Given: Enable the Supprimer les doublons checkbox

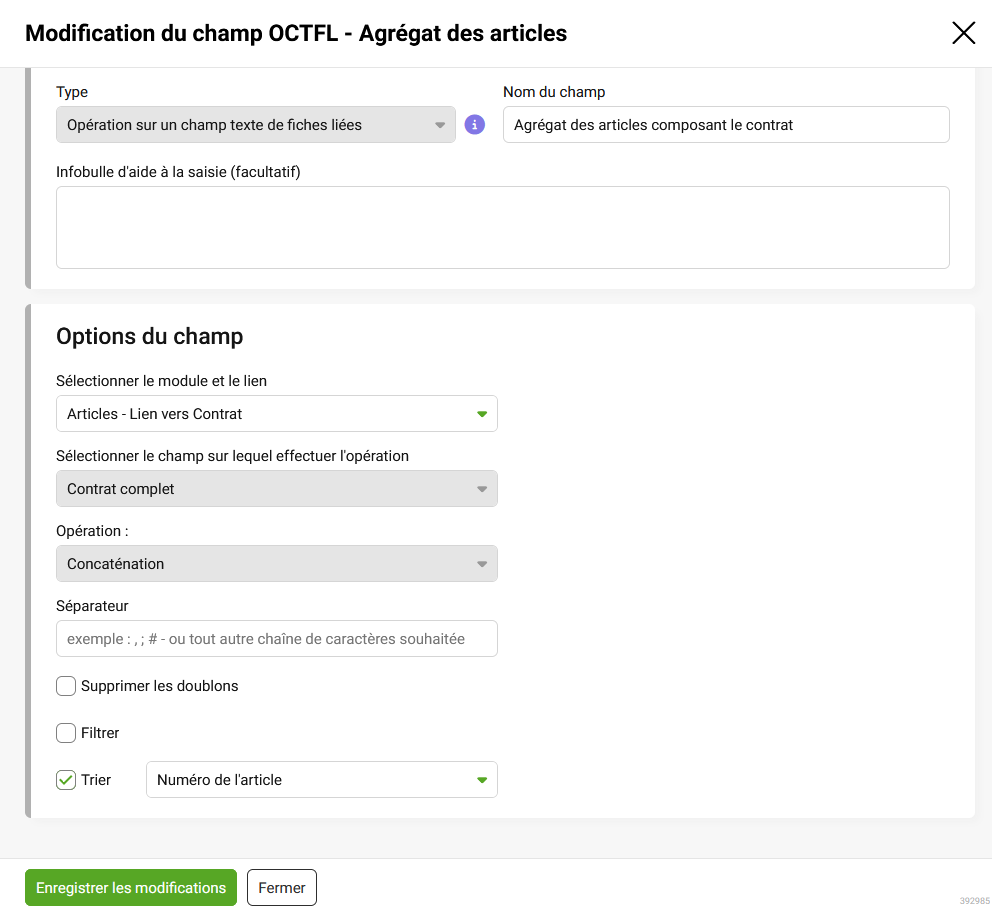Looking at the screenshot, I should point(66,686).
